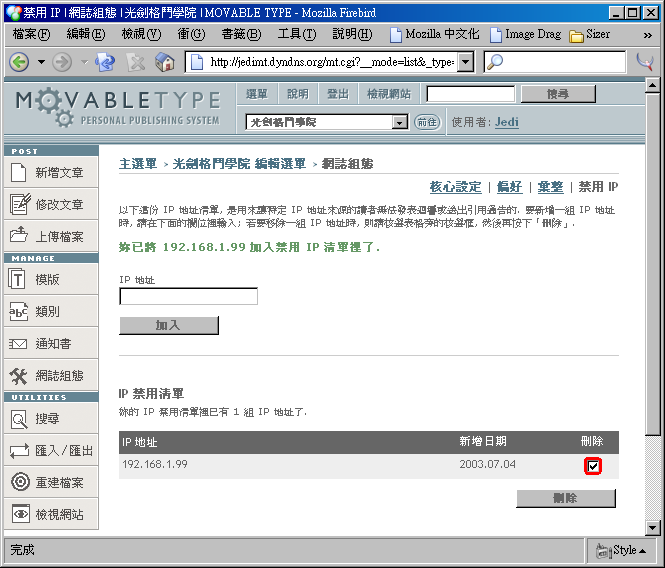665x568 pixels.
Task: Open the 書籤(B) menu
Action: click(x=241, y=34)
